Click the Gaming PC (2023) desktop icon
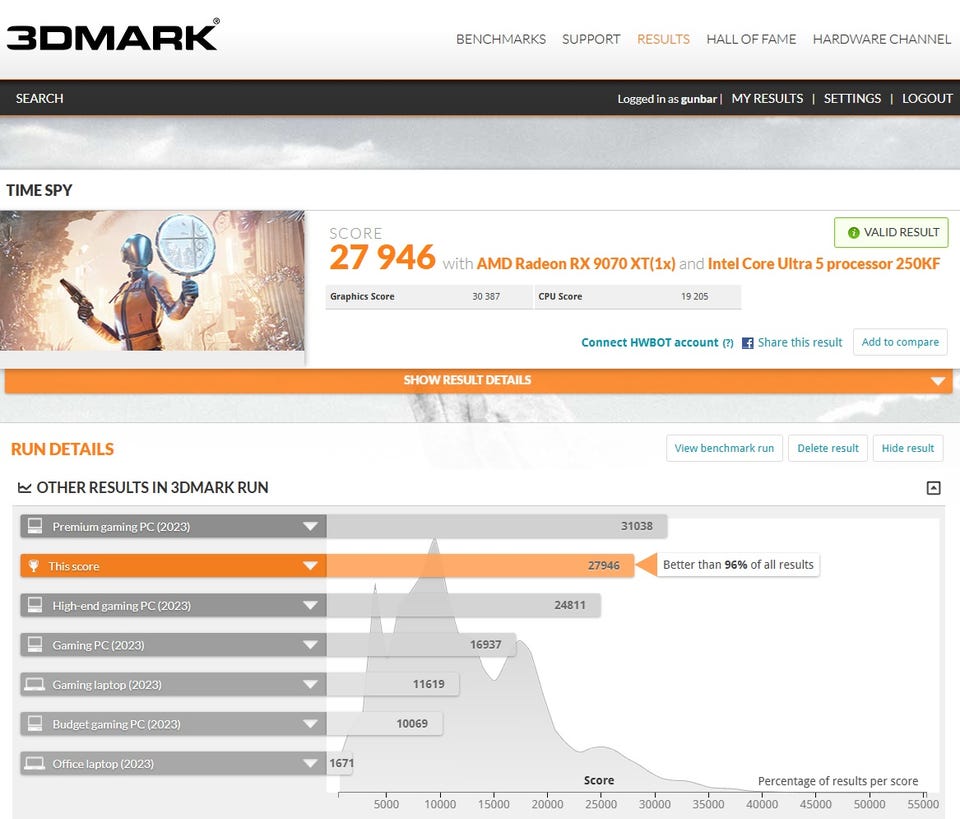Image resolution: width=960 pixels, height=819 pixels. [35, 645]
